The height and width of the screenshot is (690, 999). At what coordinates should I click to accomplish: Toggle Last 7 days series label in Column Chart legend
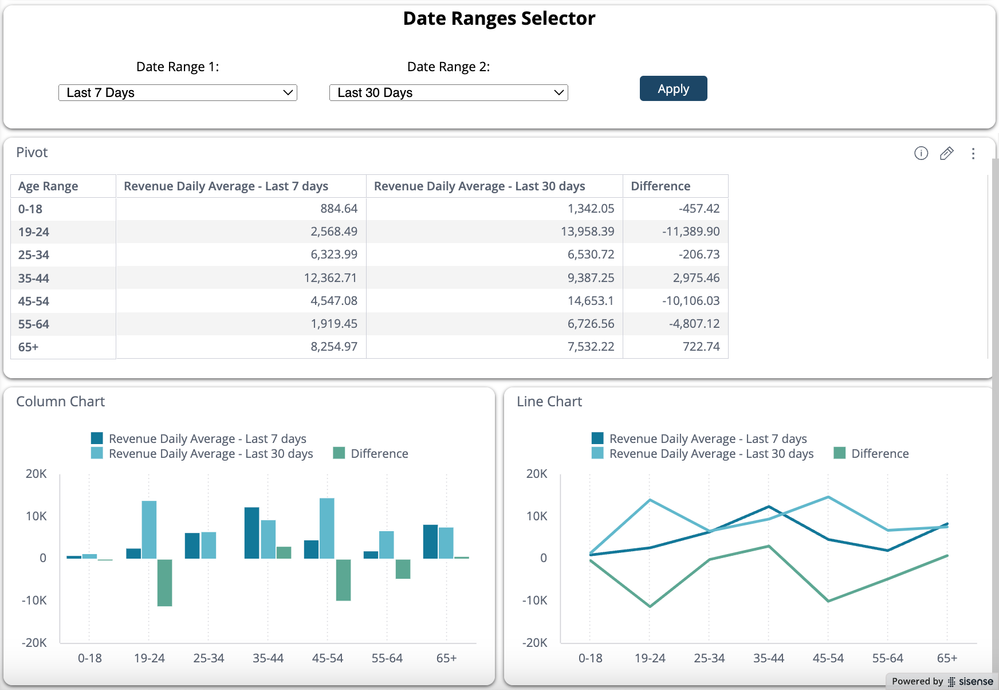point(207,438)
